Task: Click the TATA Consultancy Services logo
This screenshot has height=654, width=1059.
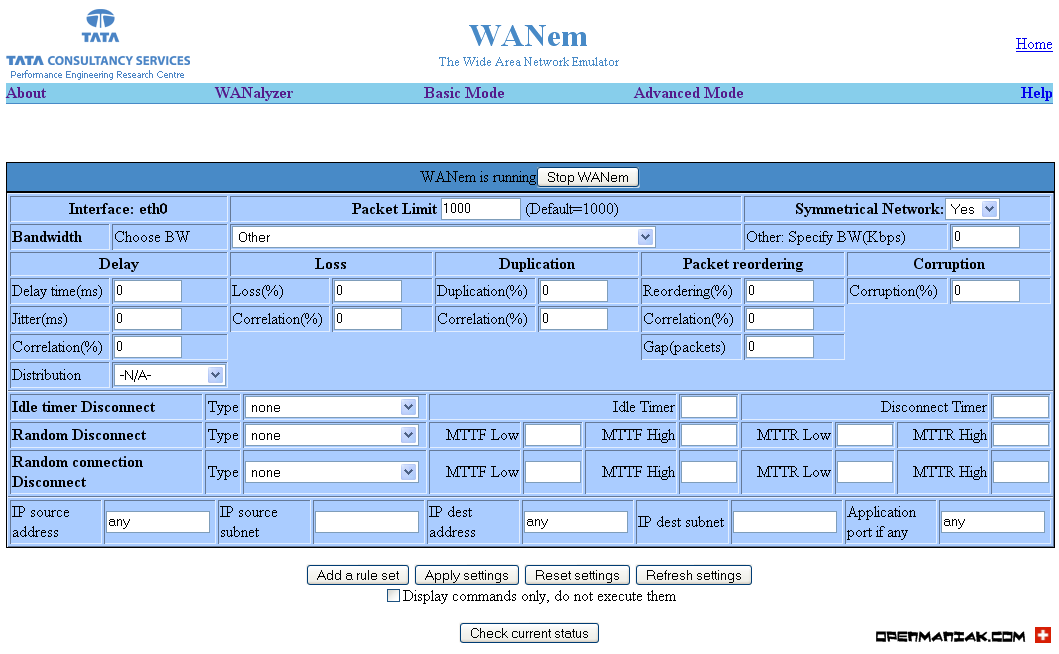Action: tap(99, 45)
